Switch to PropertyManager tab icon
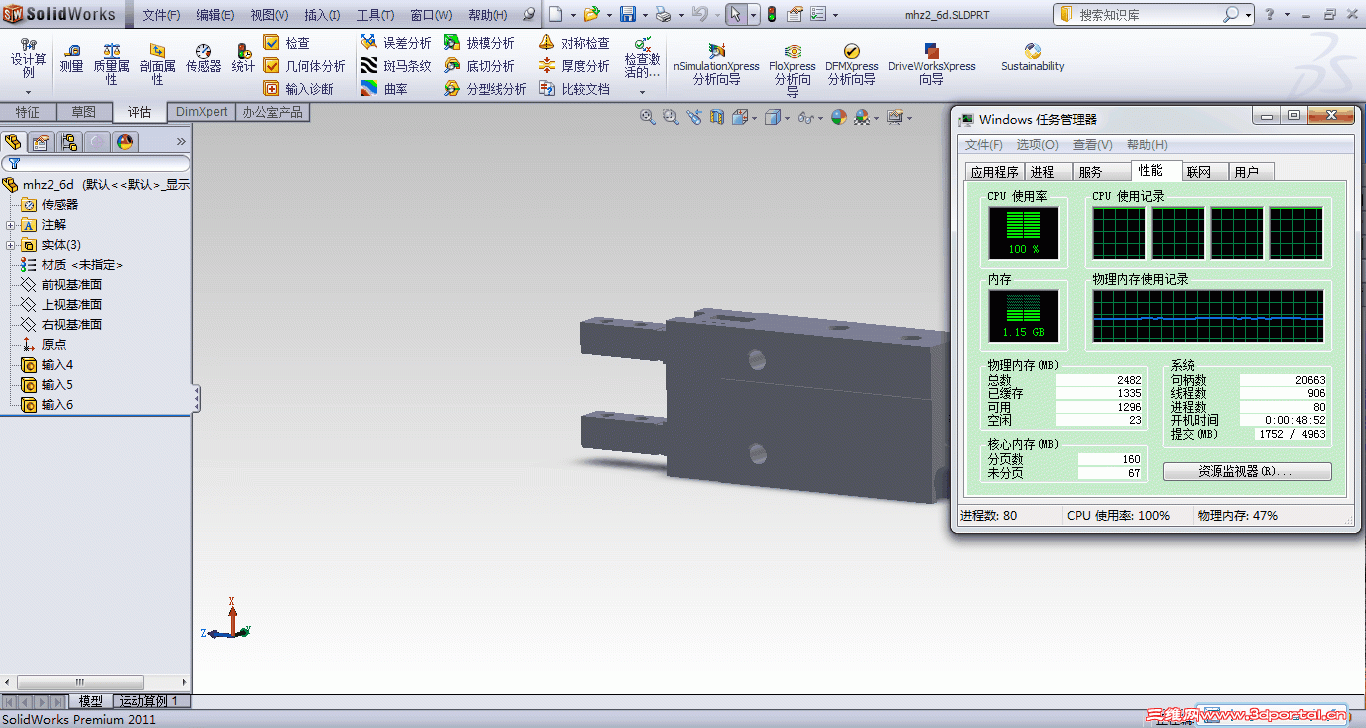Screen dimensions: 1366x728 [x=41, y=142]
